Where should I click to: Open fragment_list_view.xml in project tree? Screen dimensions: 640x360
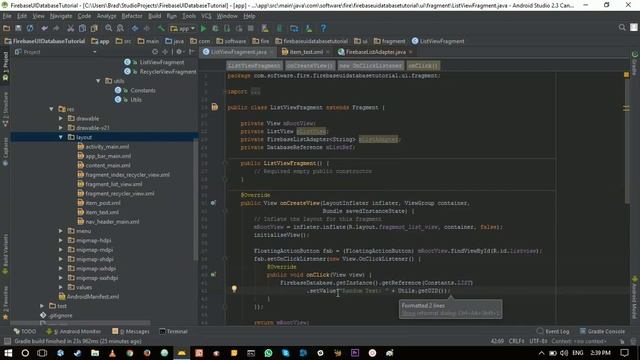click(113, 184)
